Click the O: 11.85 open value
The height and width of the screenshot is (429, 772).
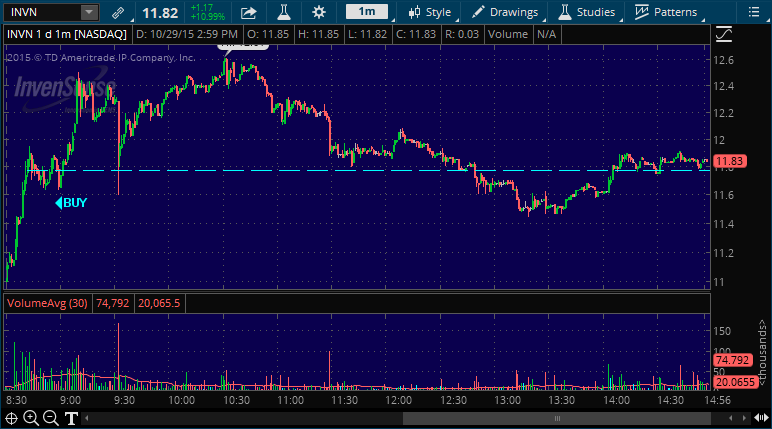tap(268, 34)
